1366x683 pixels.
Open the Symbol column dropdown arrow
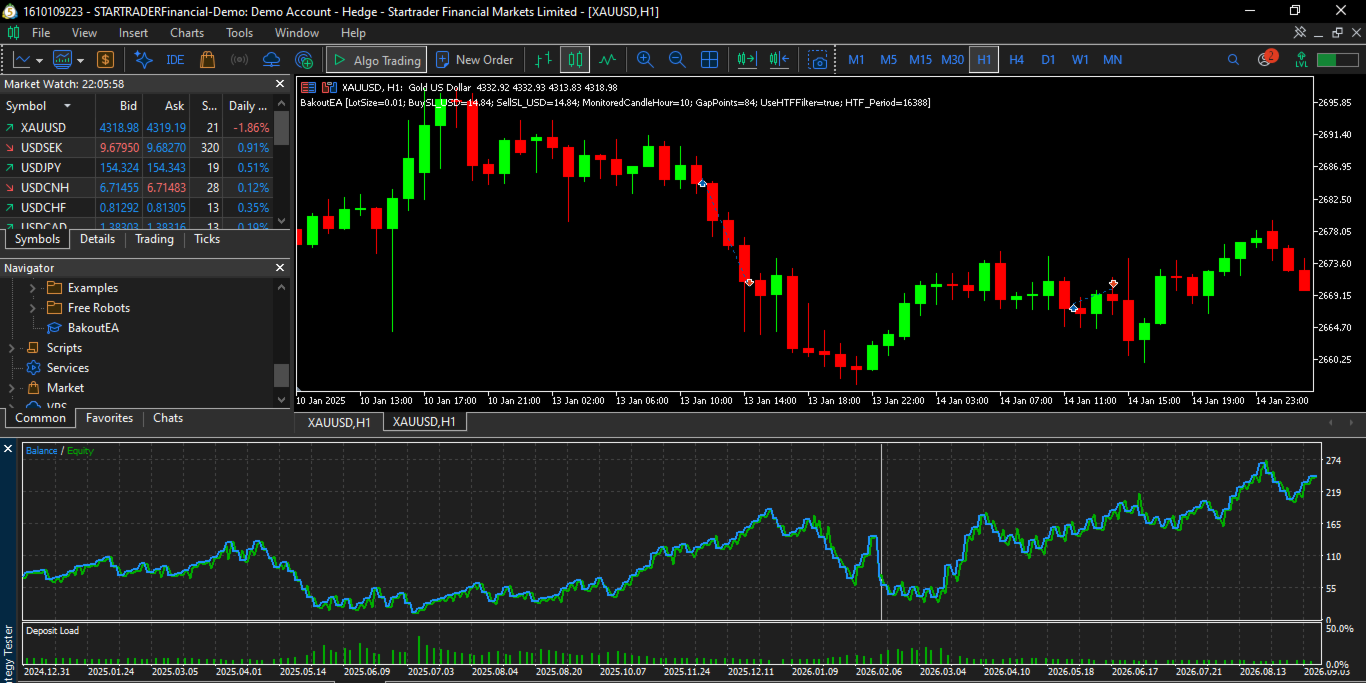68,106
